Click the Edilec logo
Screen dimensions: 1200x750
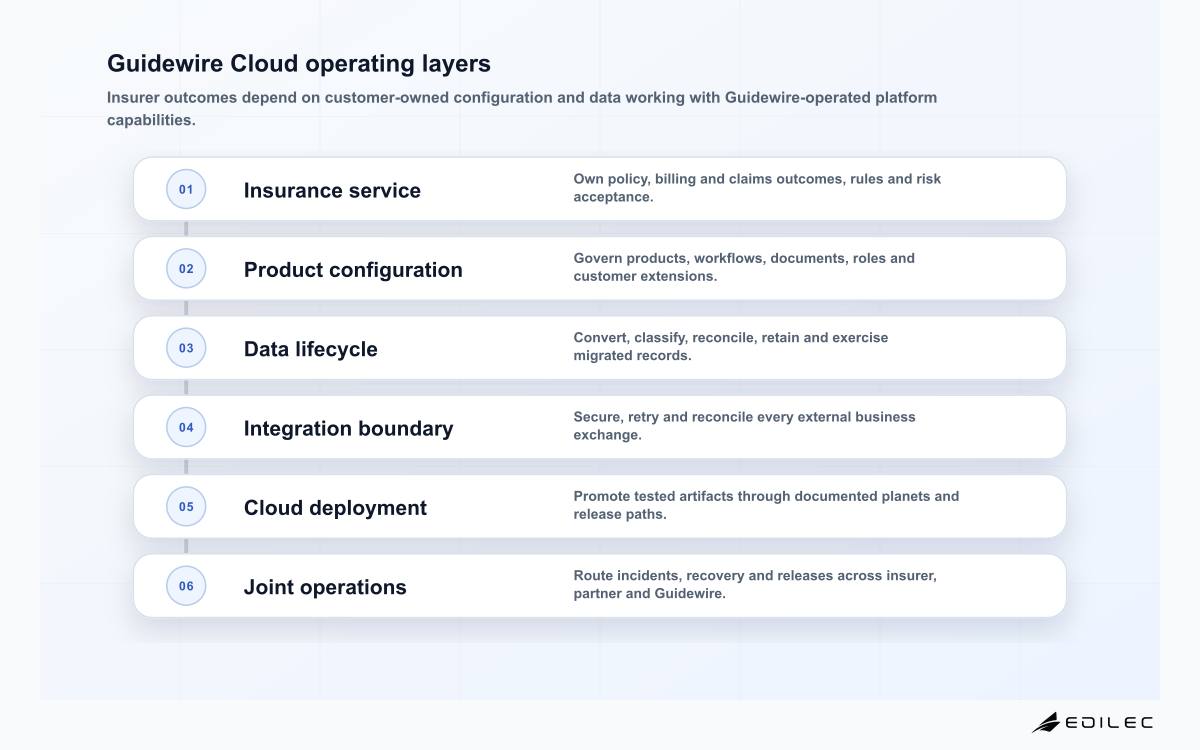tap(1092, 722)
